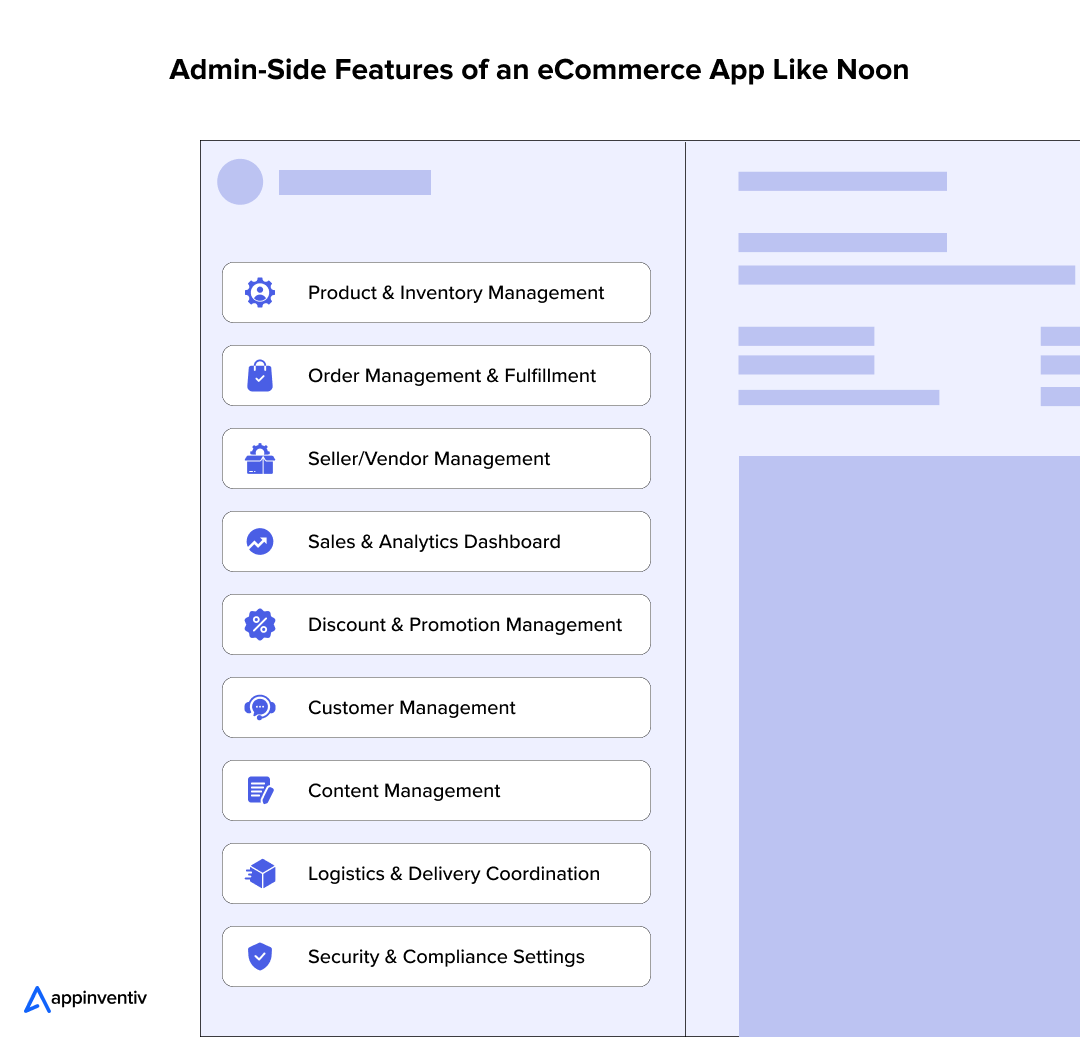This screenshot has width=1080, height=1037.
Task: Navigate to Logistics & Delivery Coordination
Action: (436, 873)
